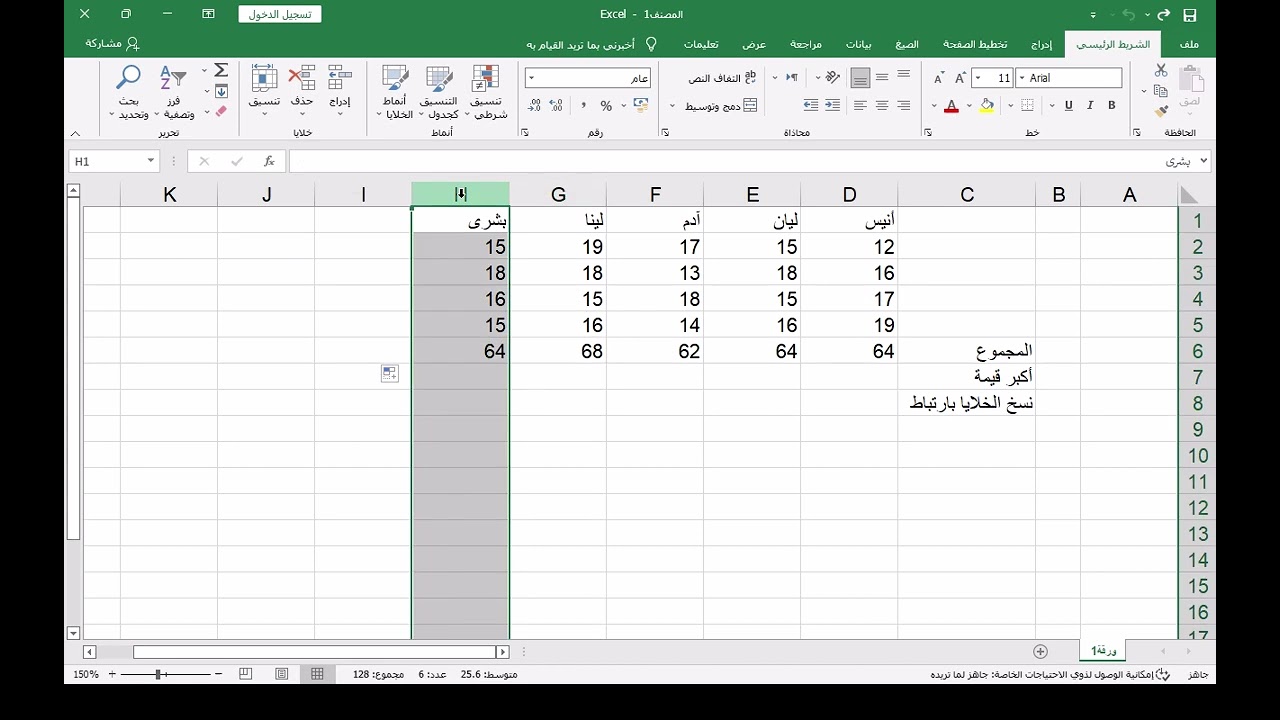Open the font color dropdown arrow
The height and width of the screenshot is (720, 1280).
click(x=934, y=105)
